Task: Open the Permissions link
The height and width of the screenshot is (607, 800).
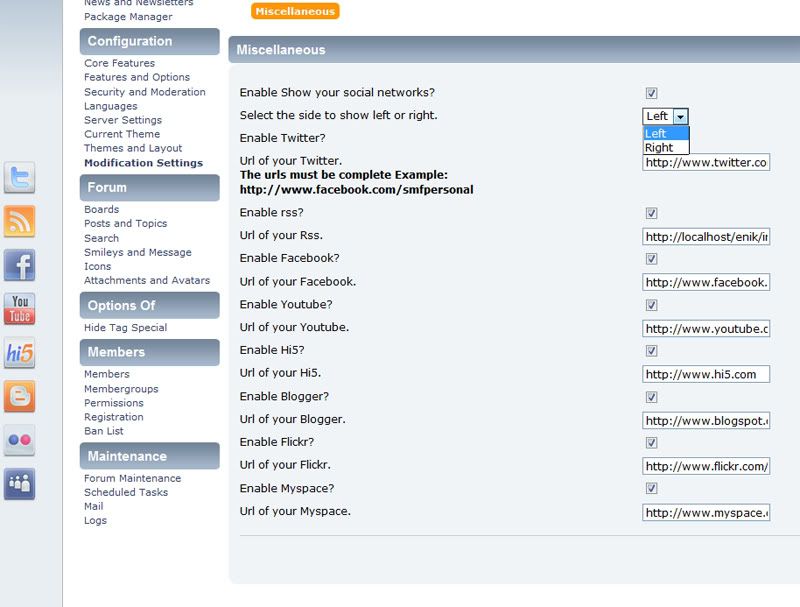Action: tap(114, 403)
